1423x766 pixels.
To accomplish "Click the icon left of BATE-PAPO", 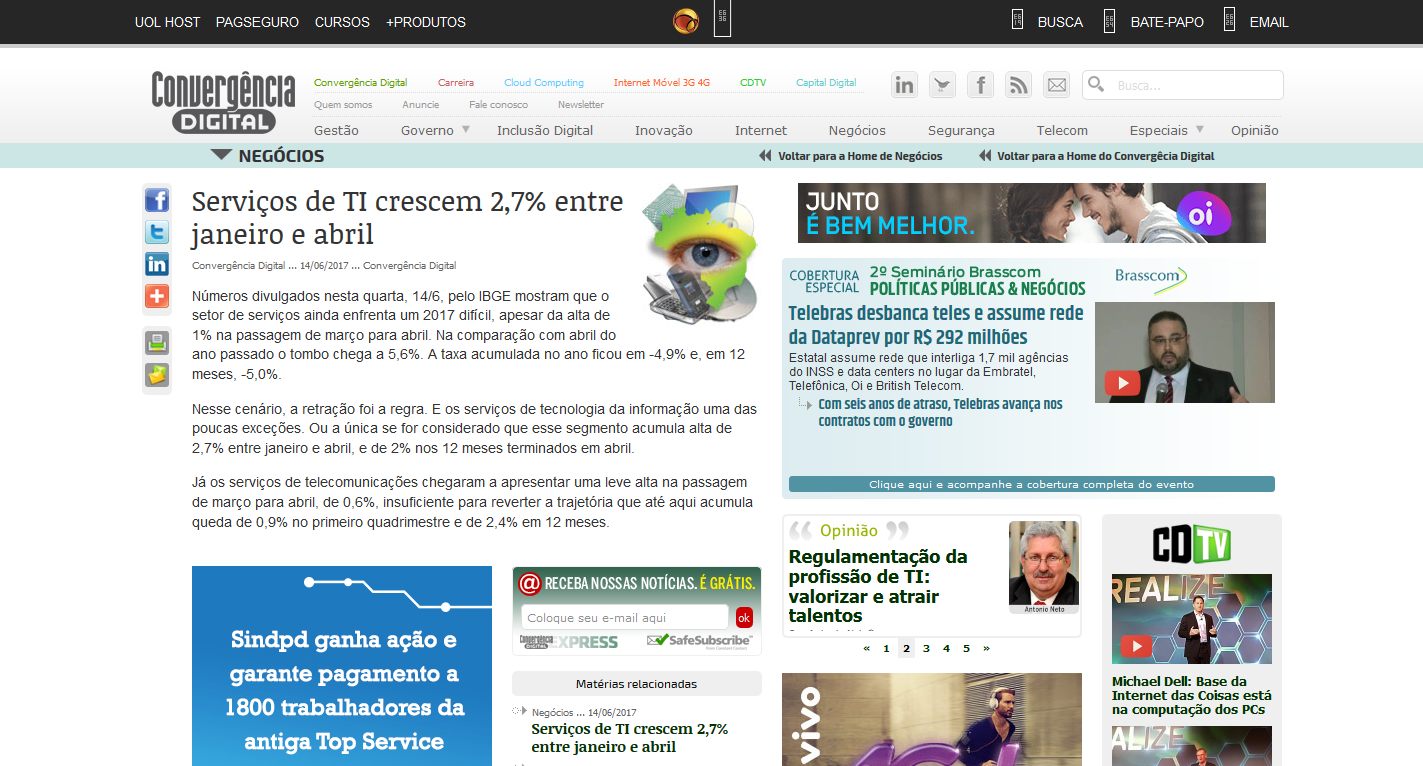I will click(1109, 20).
